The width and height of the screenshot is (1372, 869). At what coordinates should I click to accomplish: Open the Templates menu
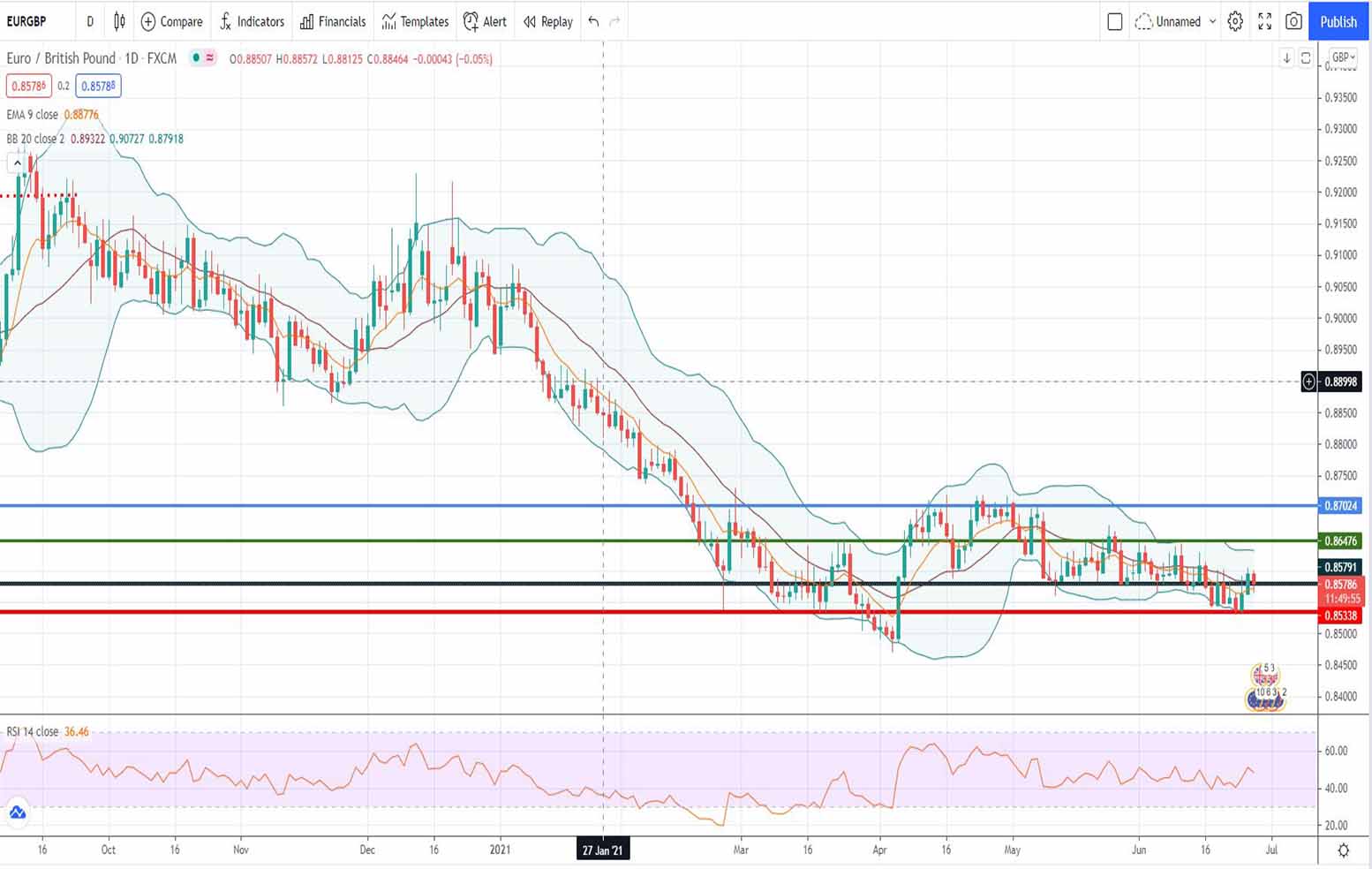click(415, 21)
